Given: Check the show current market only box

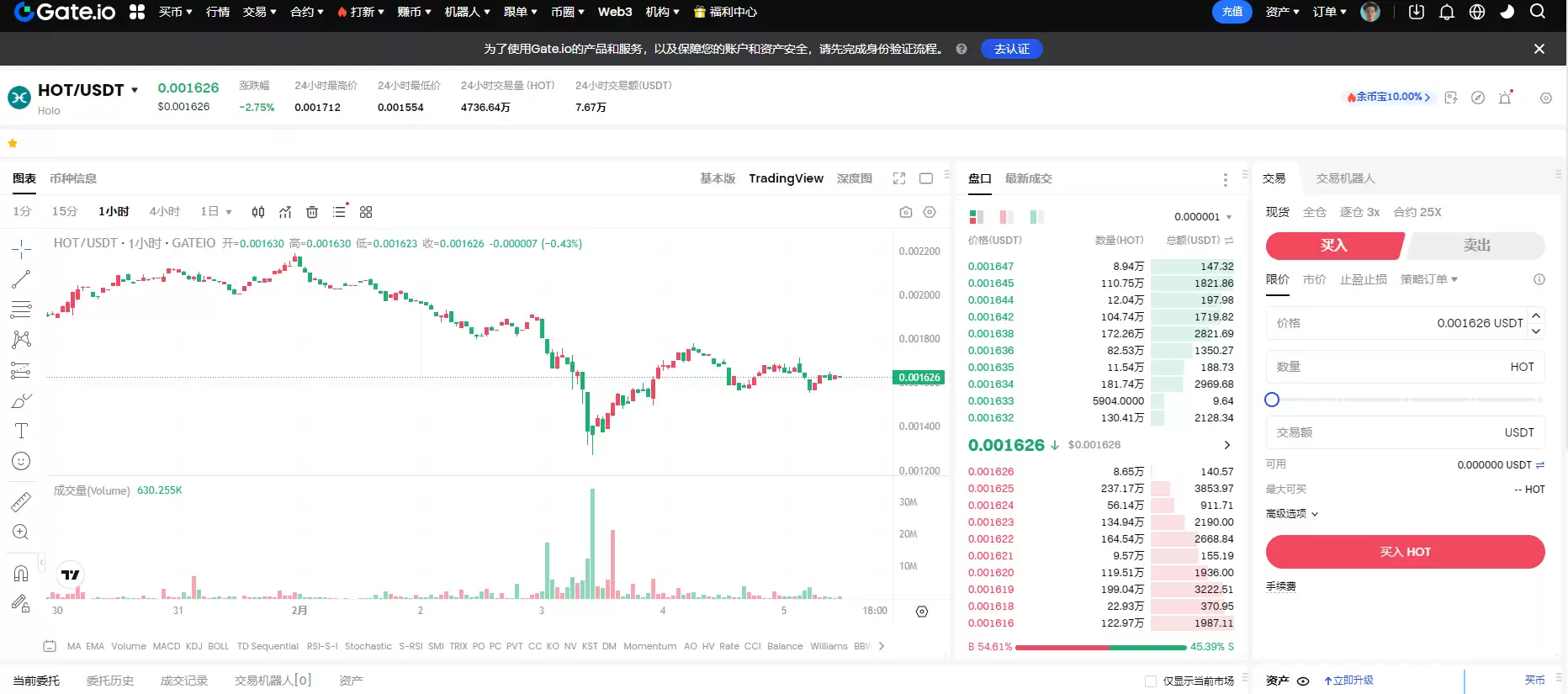Looking at the screenshot, I should tap(1151, 681).
